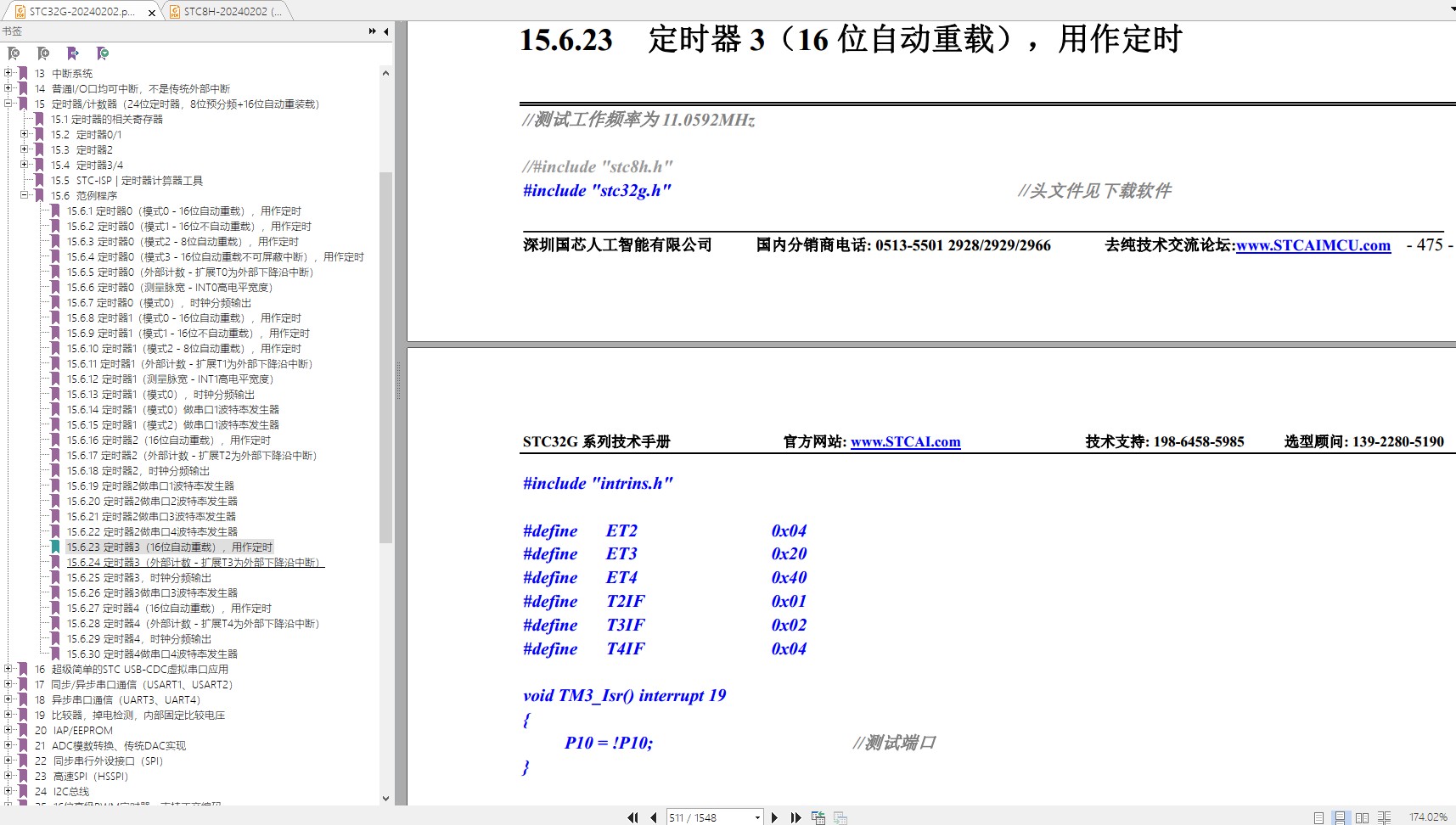Click the 174.02% zoom level display
Screen dimensions: 1456x825
tap(1428, 817)
